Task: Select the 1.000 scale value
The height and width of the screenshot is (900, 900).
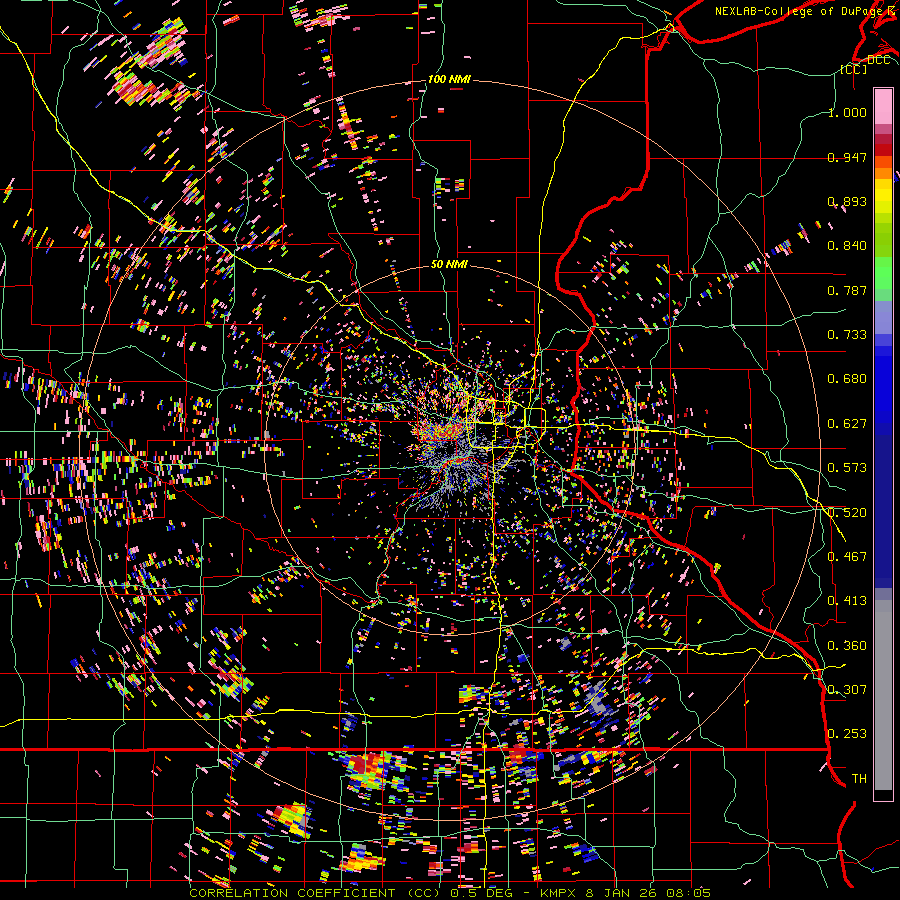Action: click(847, 112)
